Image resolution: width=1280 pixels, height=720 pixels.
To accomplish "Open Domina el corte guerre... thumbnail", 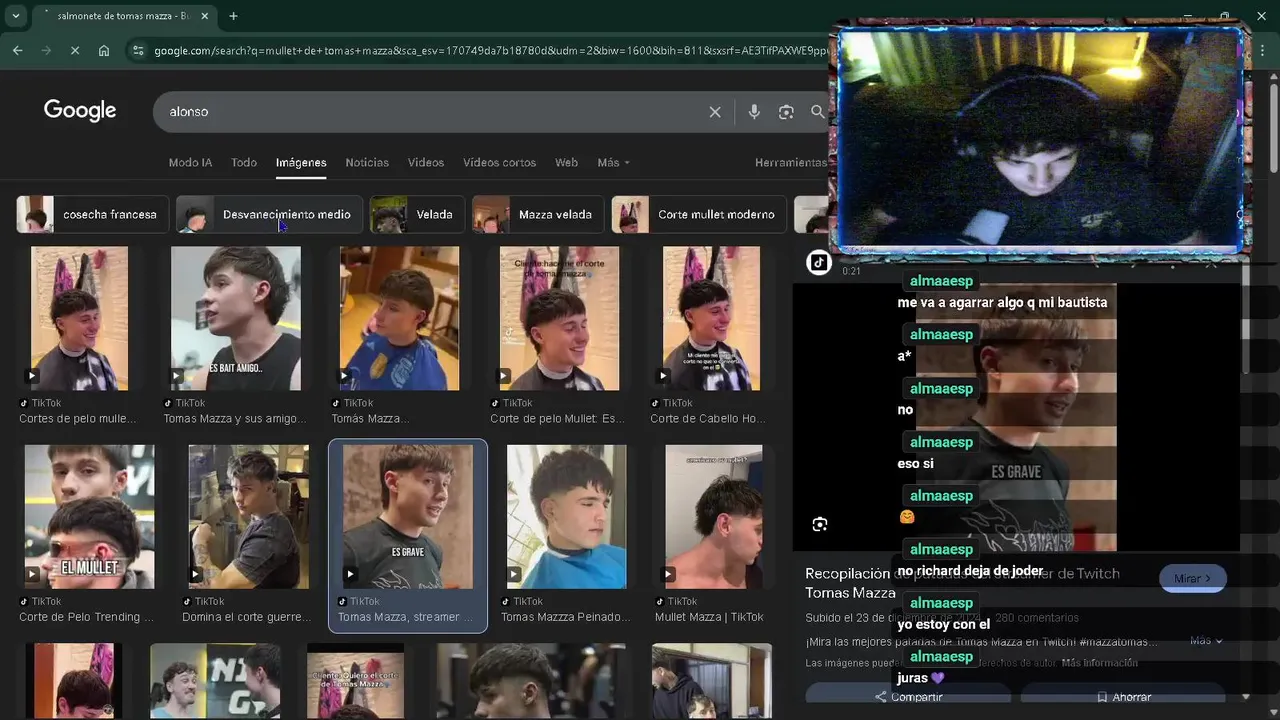I will 248,516.
